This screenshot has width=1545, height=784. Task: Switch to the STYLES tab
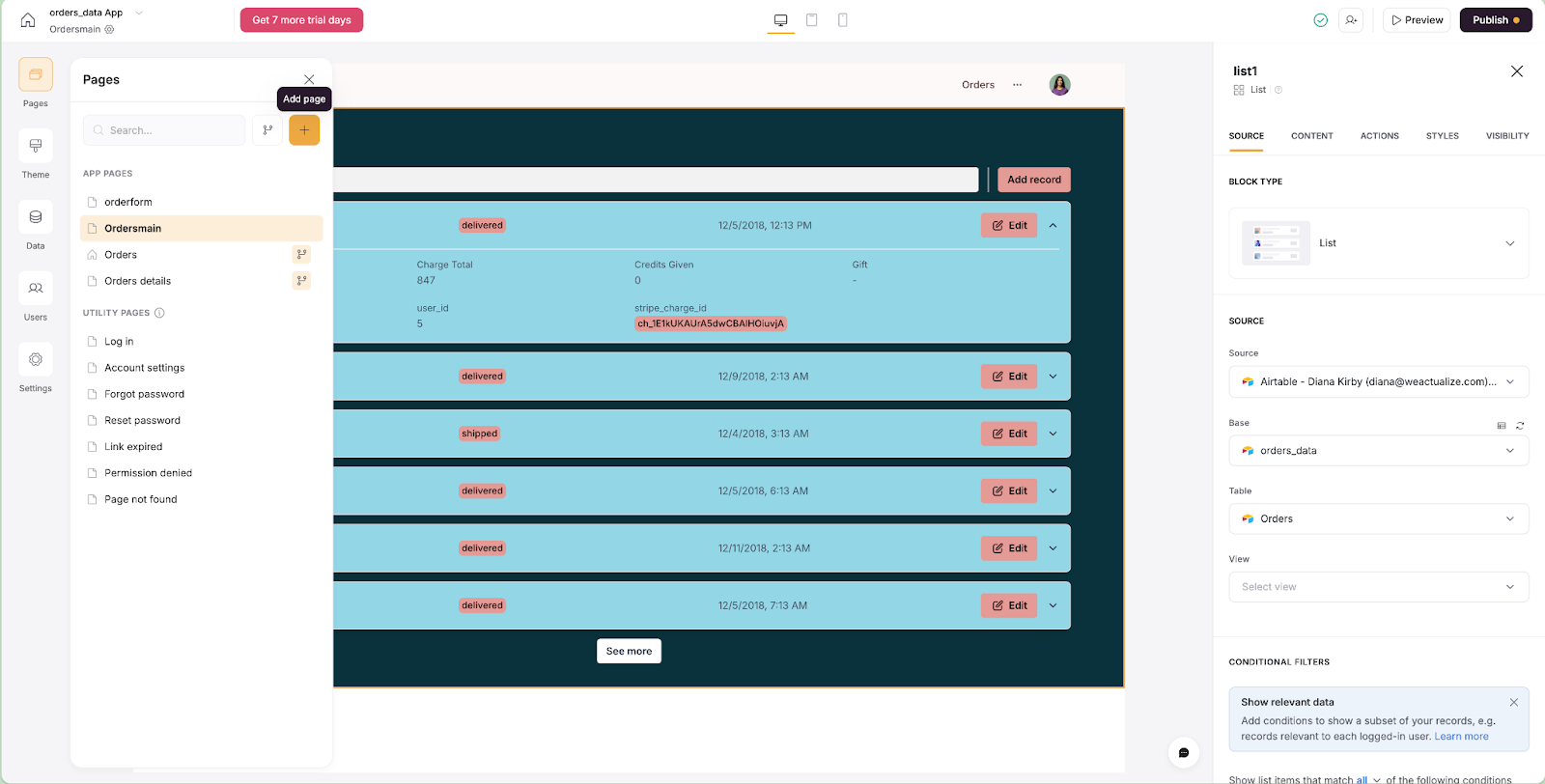click(x=1443, y=136)
